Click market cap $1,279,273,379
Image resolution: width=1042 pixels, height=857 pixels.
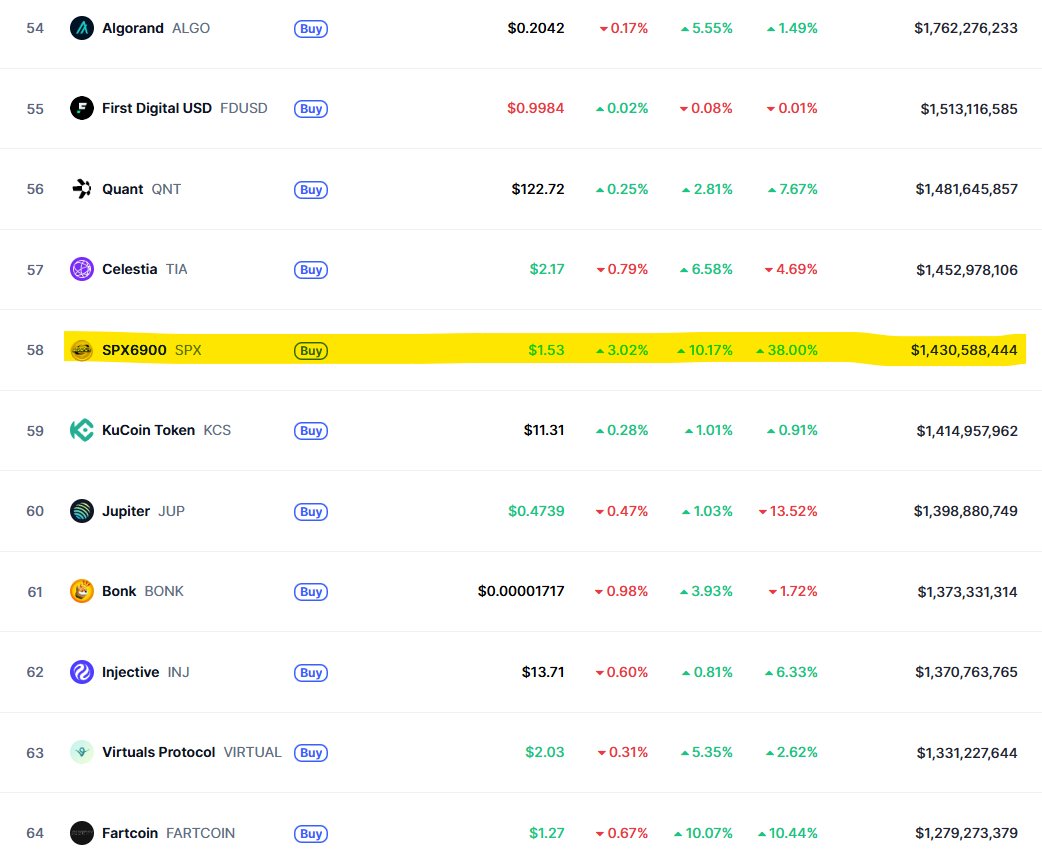coord(966,833)
